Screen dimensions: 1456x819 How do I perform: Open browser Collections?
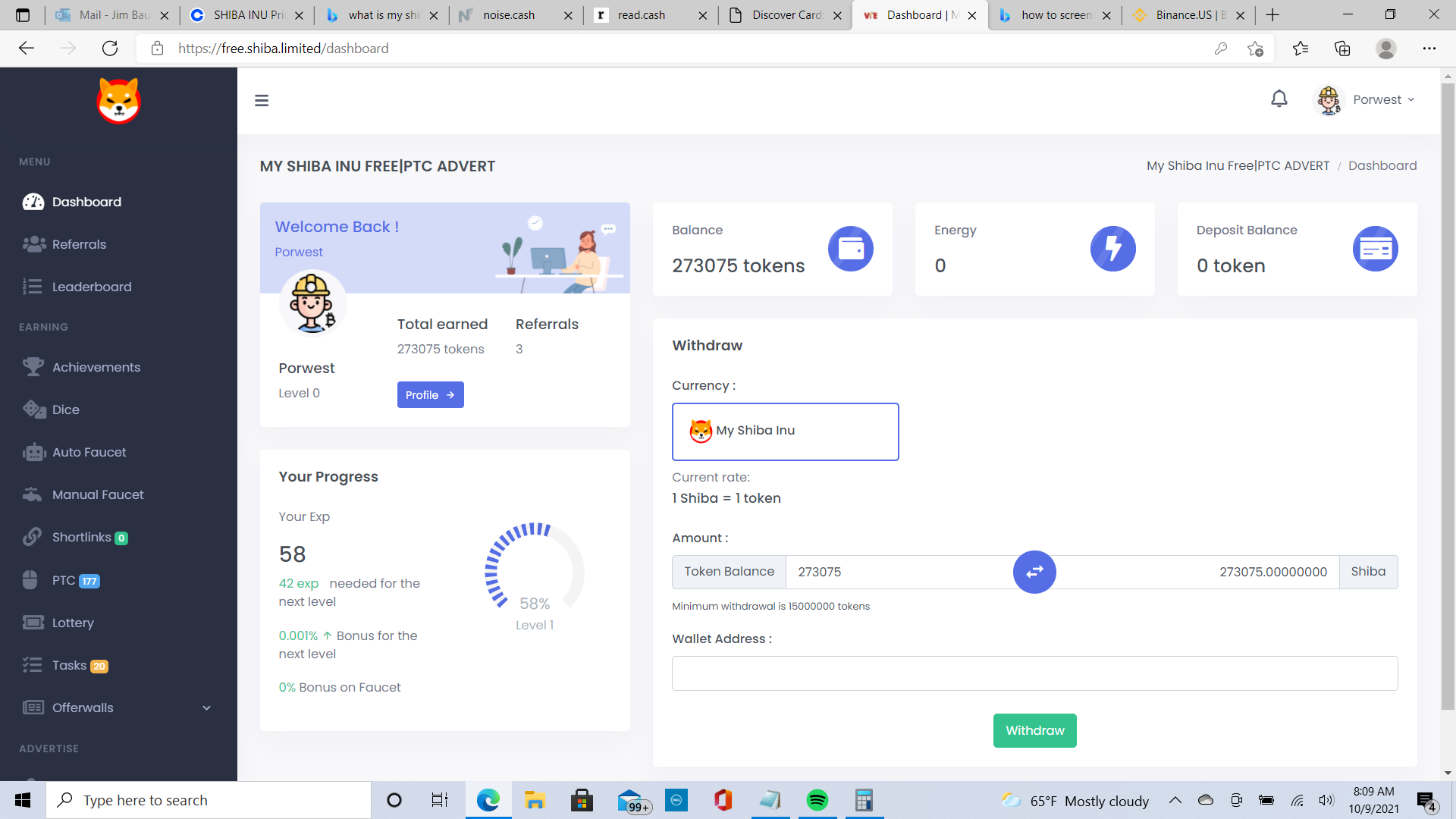coord(1342,49)
